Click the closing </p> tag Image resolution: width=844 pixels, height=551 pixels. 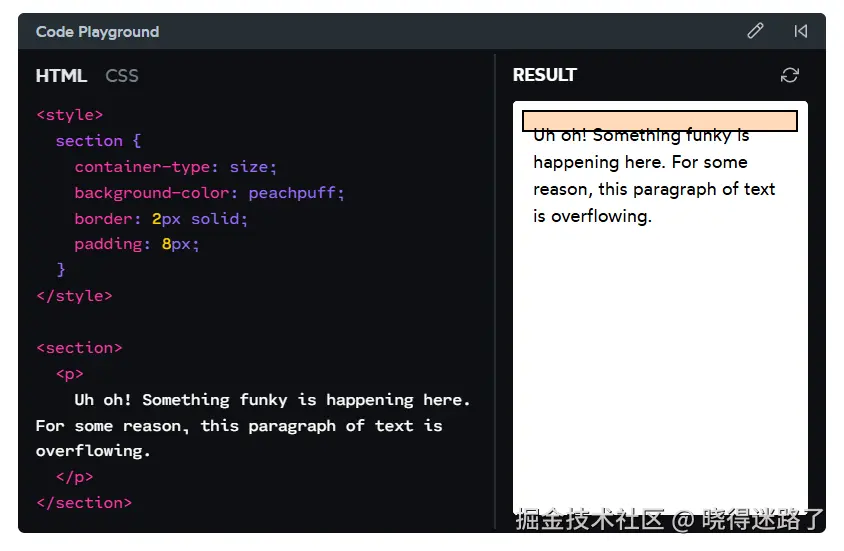(74, 477)
